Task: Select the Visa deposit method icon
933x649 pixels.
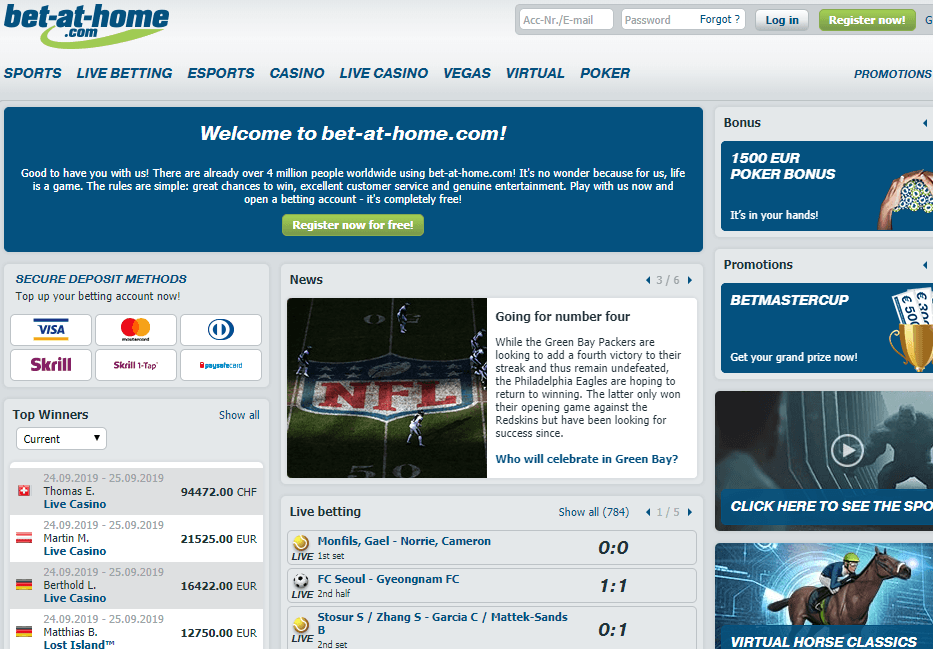Action: (51, 330)
